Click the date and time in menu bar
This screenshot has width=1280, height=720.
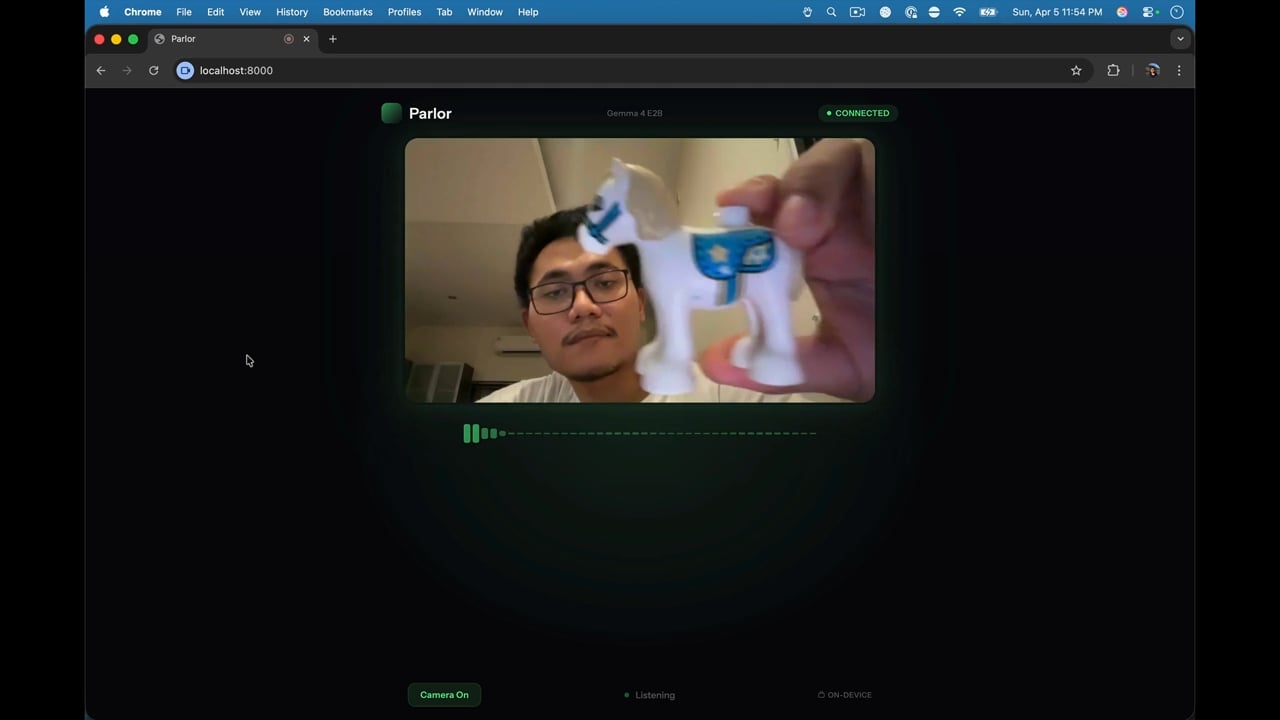coord(1057,12)
